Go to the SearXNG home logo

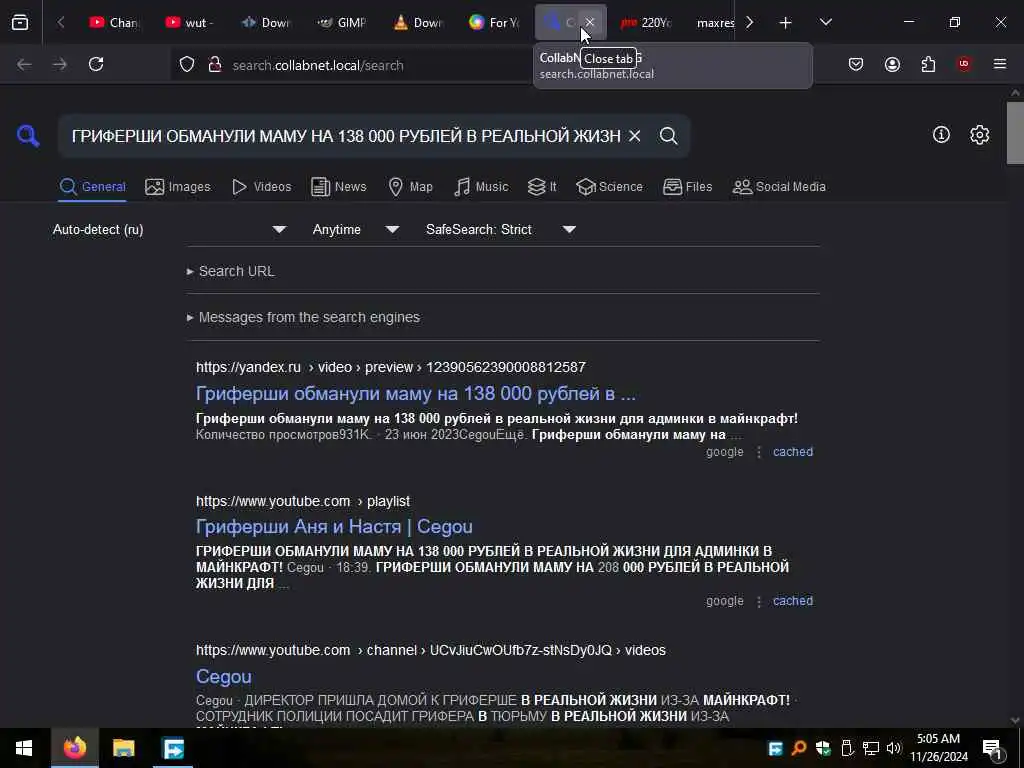point(28,136)
